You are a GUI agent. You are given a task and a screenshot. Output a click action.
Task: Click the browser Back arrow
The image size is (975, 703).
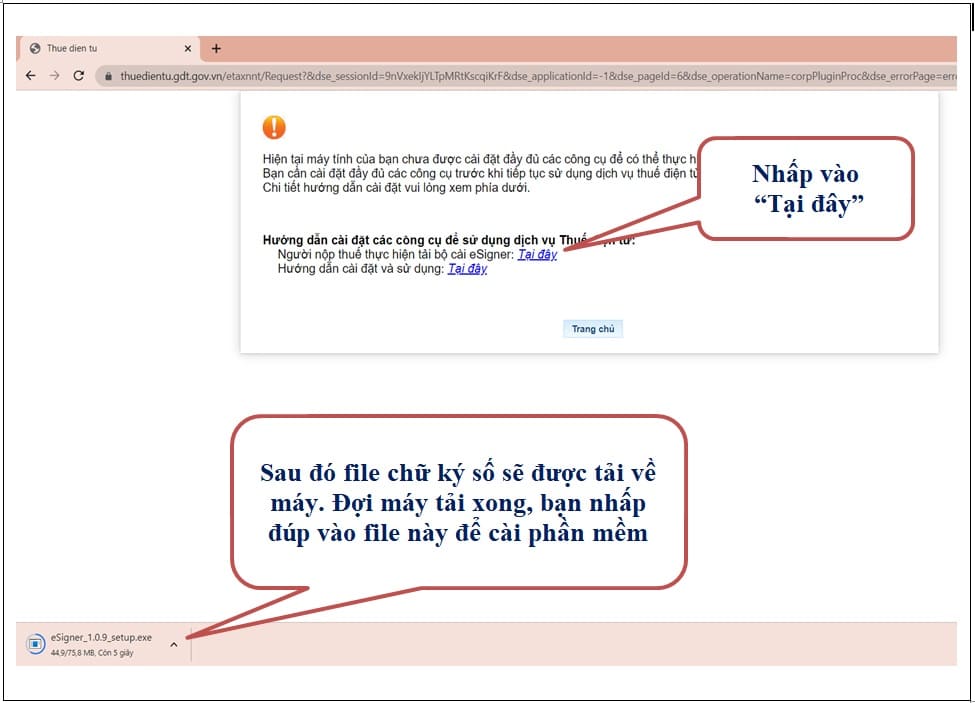[30, 76]
